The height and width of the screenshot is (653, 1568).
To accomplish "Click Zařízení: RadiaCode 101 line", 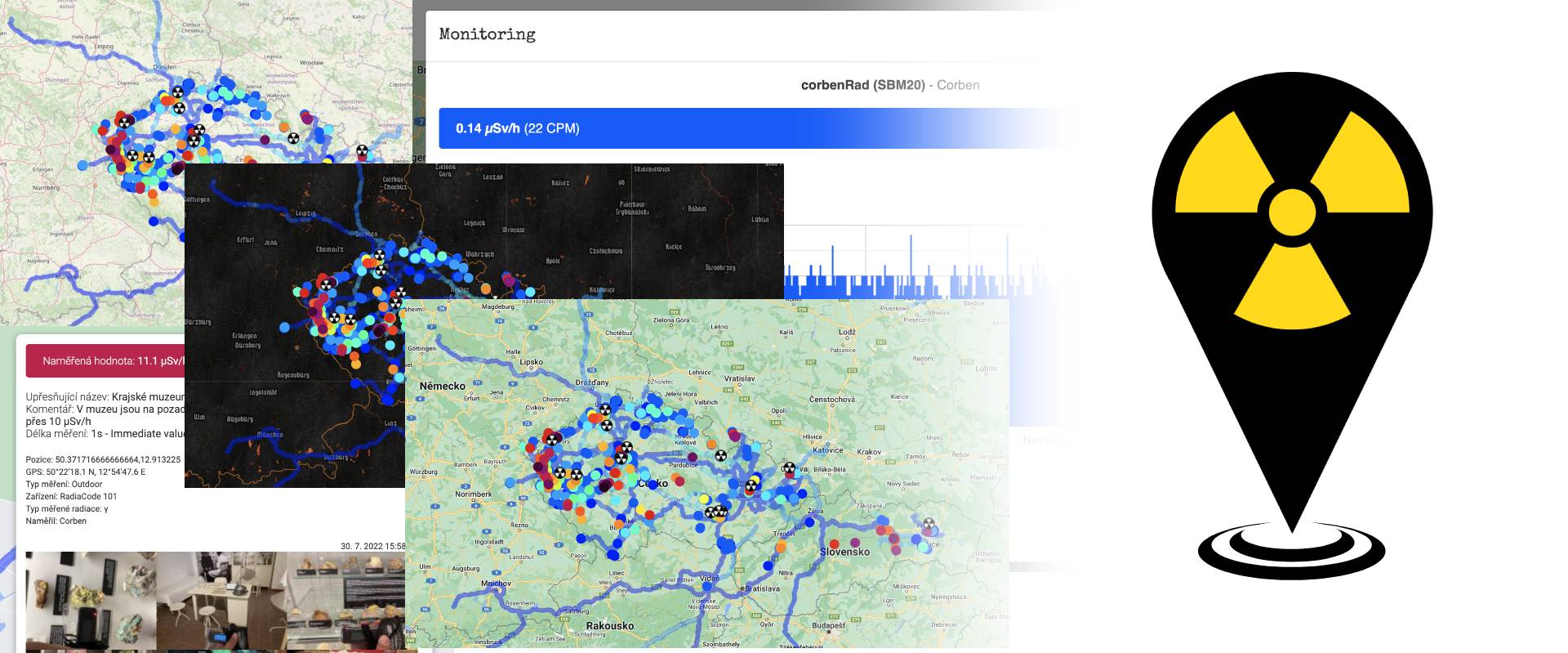I will [x=71, y=496].
